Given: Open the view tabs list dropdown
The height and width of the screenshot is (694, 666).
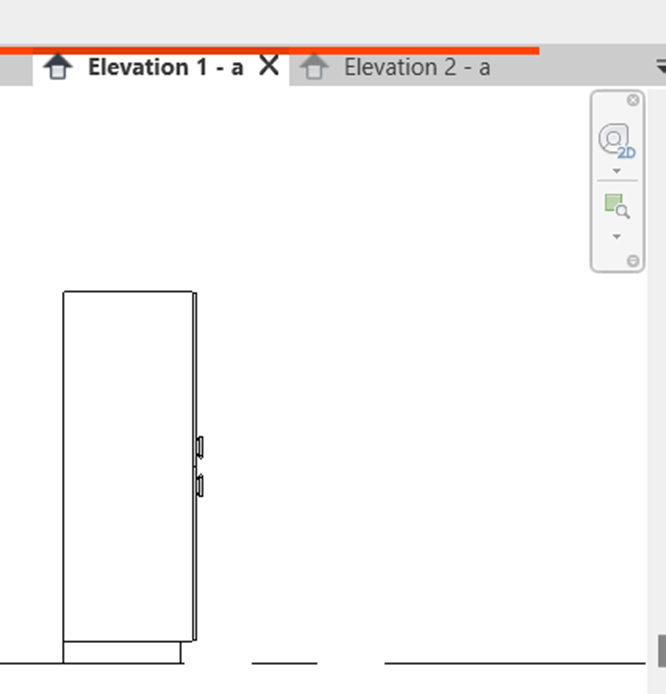Looking at the screenshot, I should point(661,66).
